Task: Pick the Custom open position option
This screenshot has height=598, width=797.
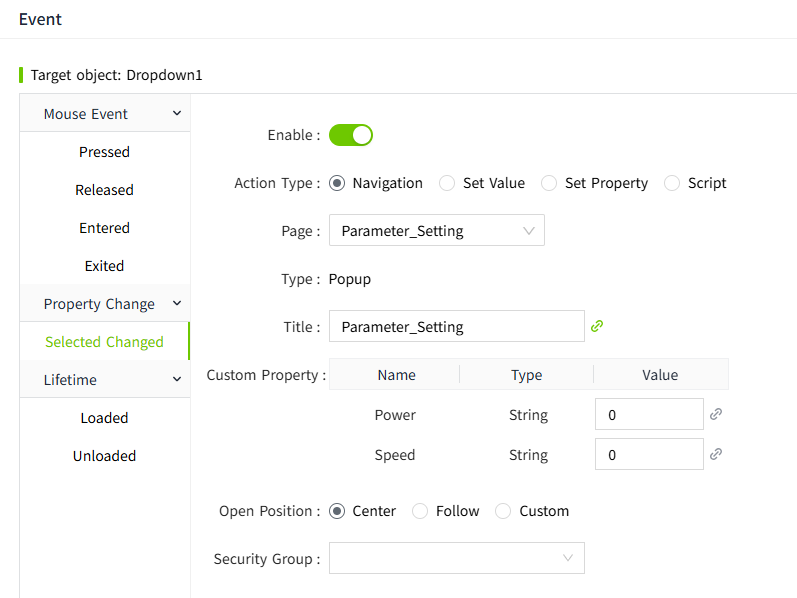Action: point(503,511)
